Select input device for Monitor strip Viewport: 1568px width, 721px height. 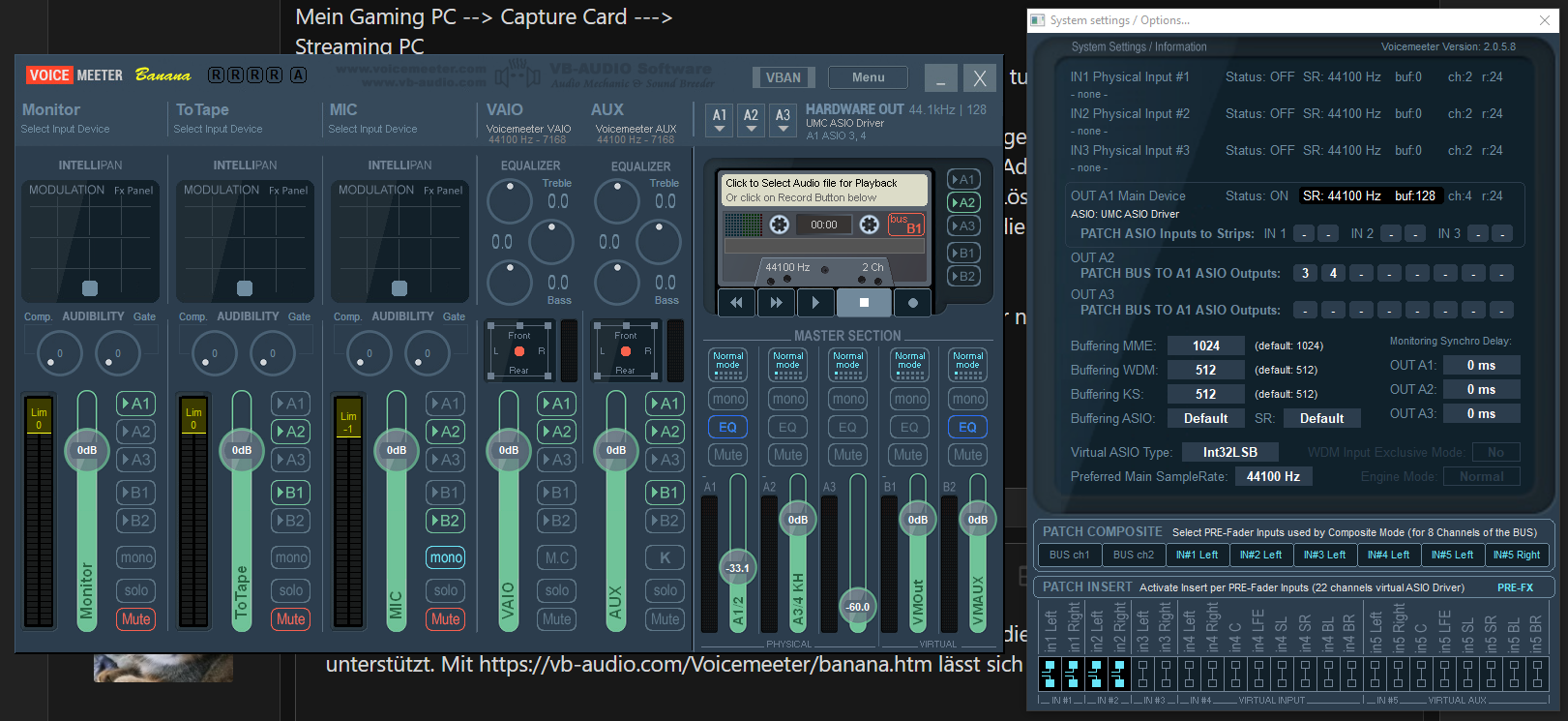coord(65,129)
